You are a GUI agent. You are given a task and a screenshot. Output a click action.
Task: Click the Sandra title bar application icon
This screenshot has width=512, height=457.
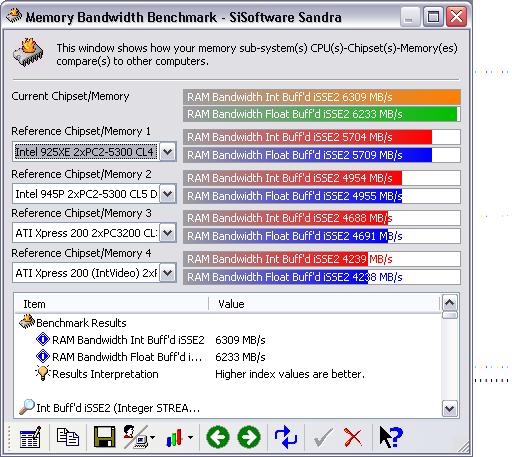click(14, 16)
